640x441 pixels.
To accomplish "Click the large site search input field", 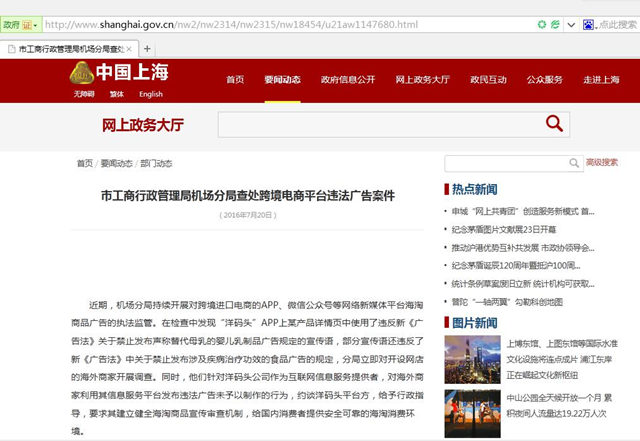I will click(379, 124).
